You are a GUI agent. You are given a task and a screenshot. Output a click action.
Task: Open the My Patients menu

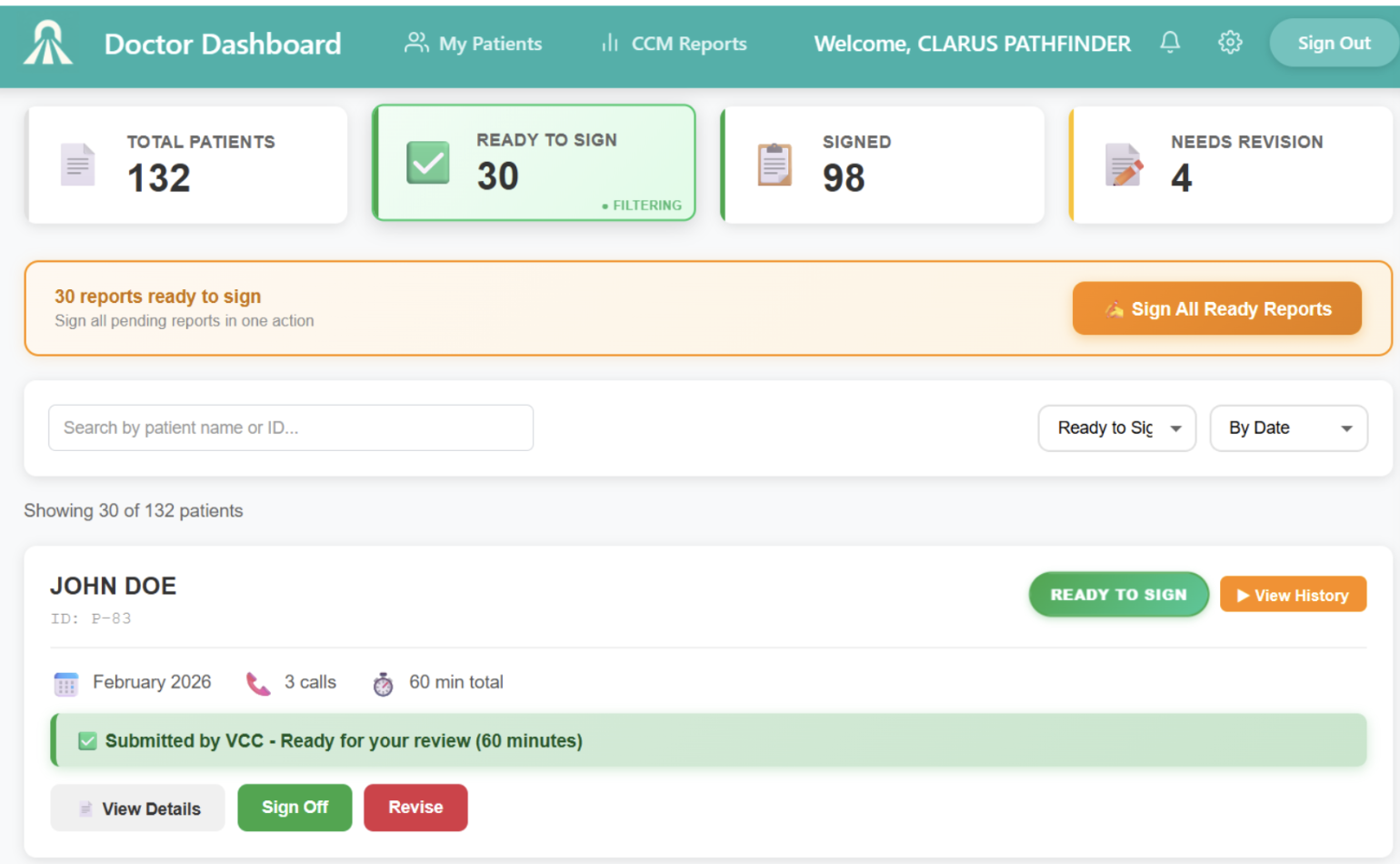tap(472, 43)
